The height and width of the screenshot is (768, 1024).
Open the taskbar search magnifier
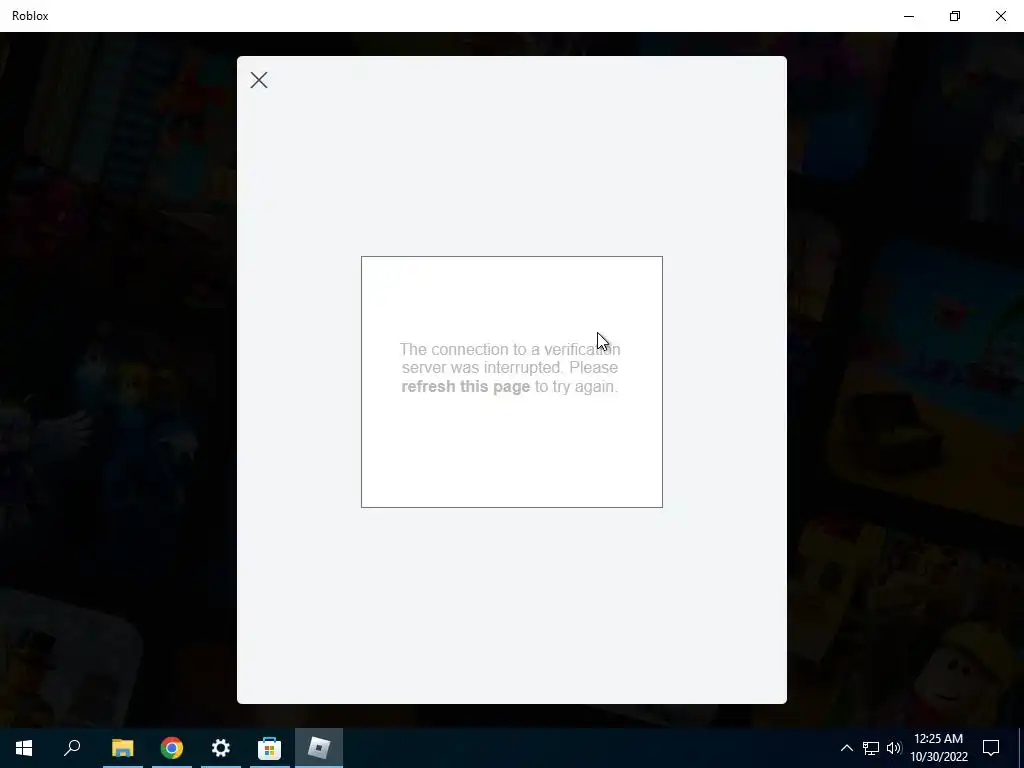(72, 748)
